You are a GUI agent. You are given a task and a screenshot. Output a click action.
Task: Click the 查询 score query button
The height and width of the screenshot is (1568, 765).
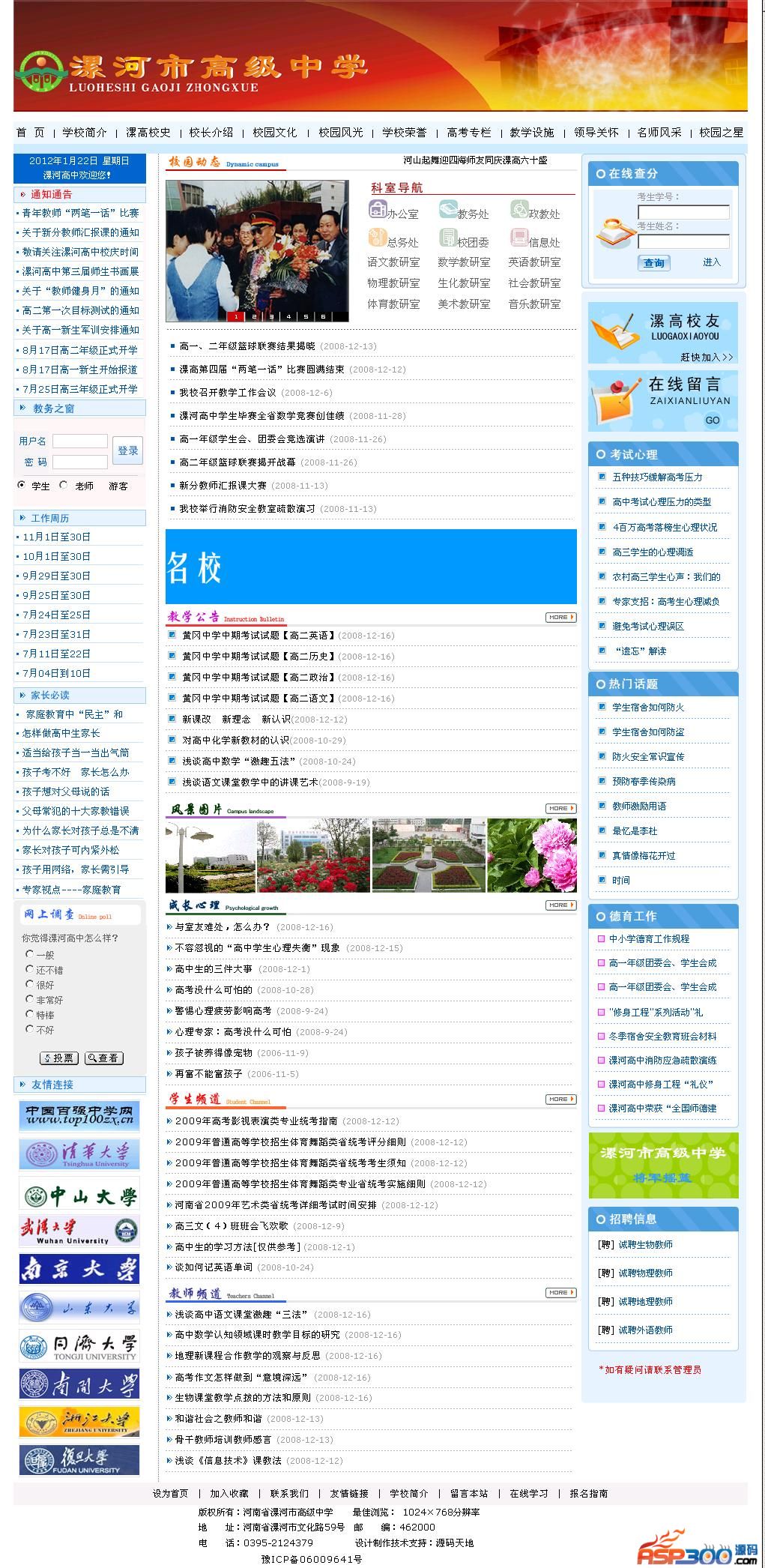[654, 263]
